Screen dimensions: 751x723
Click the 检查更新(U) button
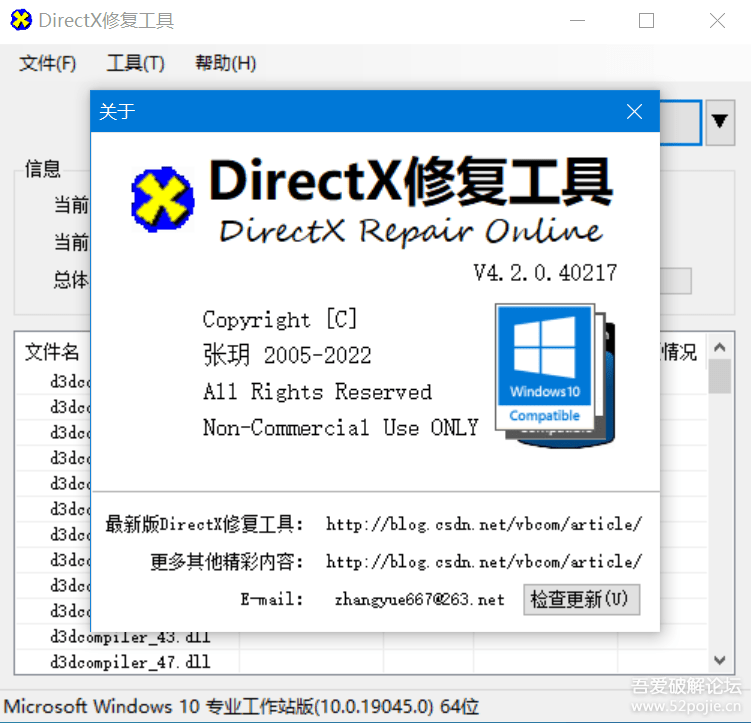(x=581, y=599)
